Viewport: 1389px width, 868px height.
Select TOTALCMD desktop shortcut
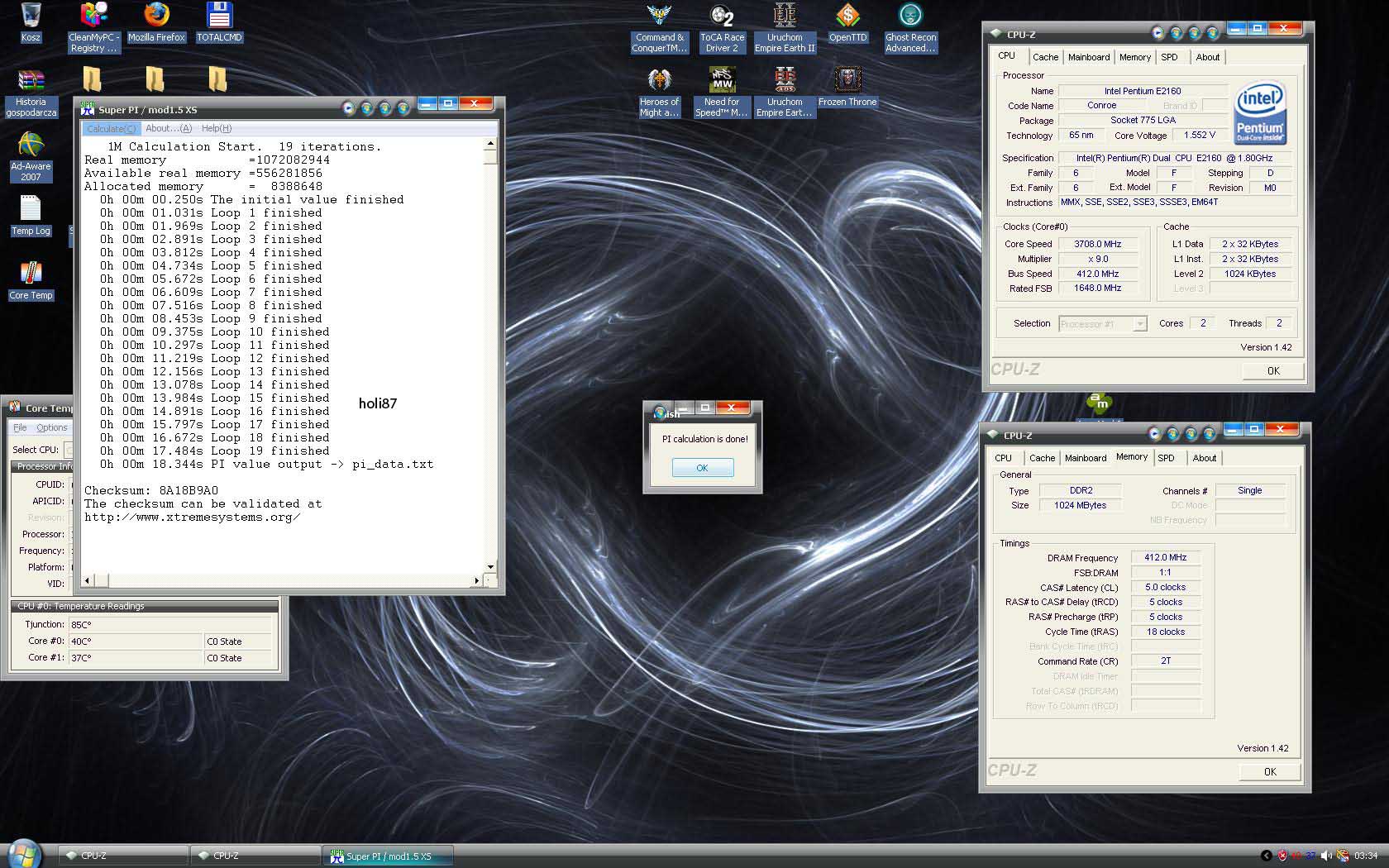(219, 22)
